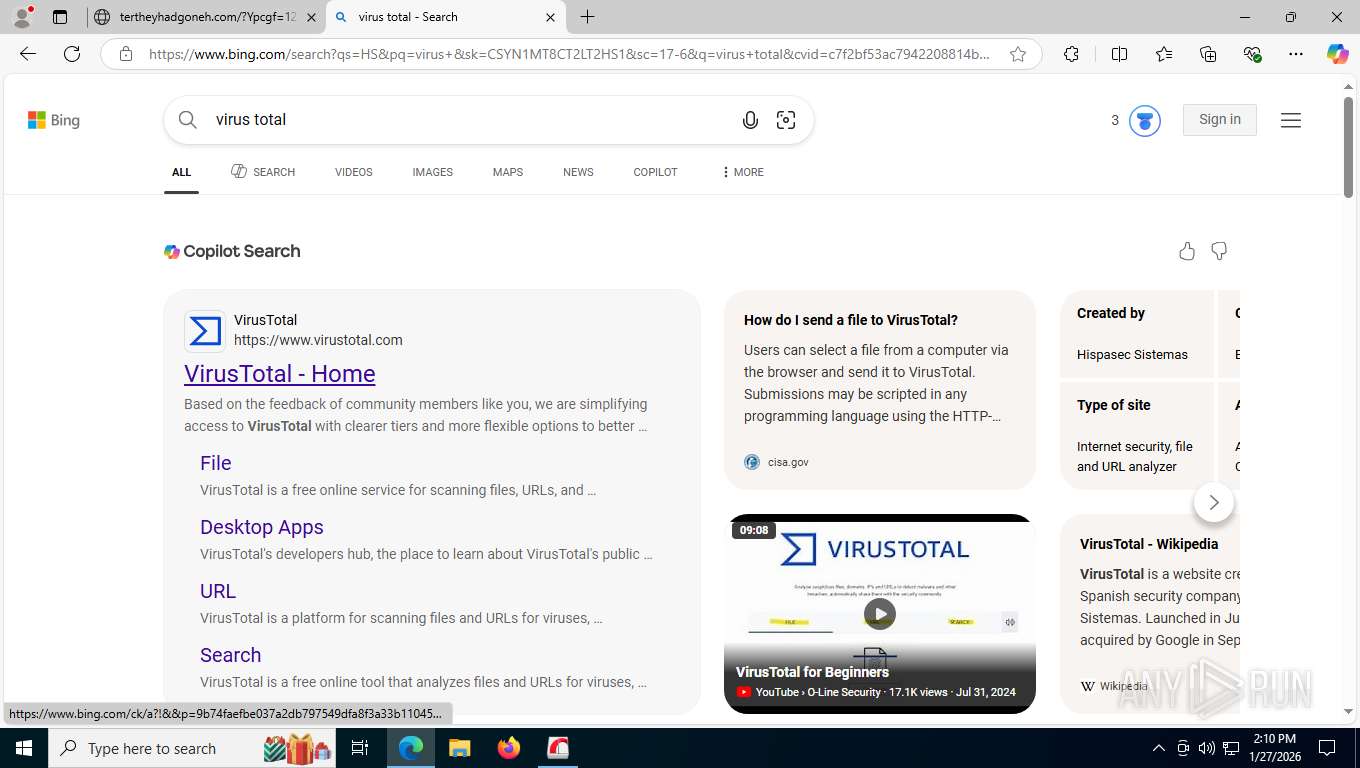
Task: Switch to SEARCH tab
Action: tap(263, 172)
